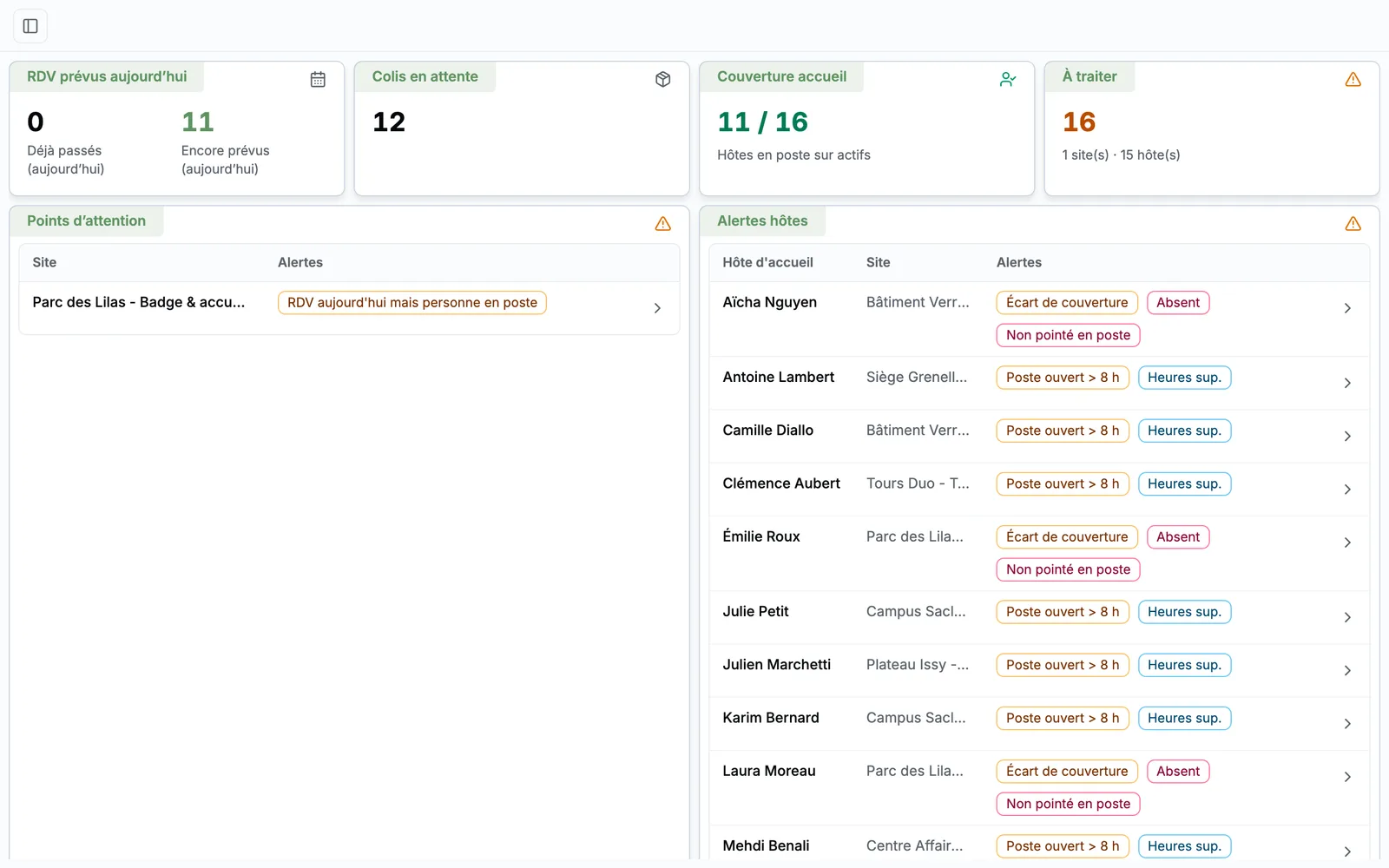
Task: Click the '12' Colis en attente count
Action: point(389,122)
